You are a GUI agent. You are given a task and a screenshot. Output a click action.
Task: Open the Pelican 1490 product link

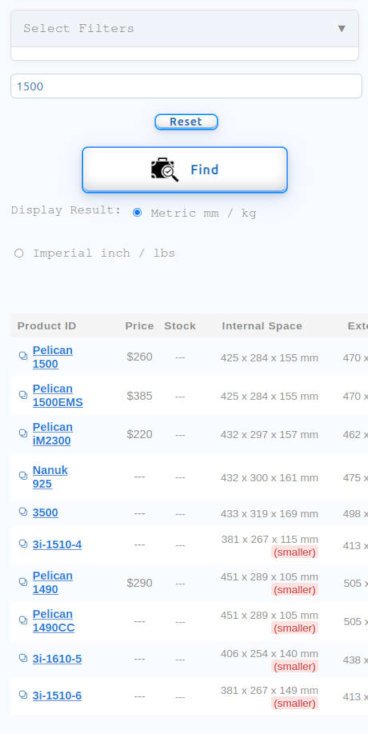(x=52, y=582)
